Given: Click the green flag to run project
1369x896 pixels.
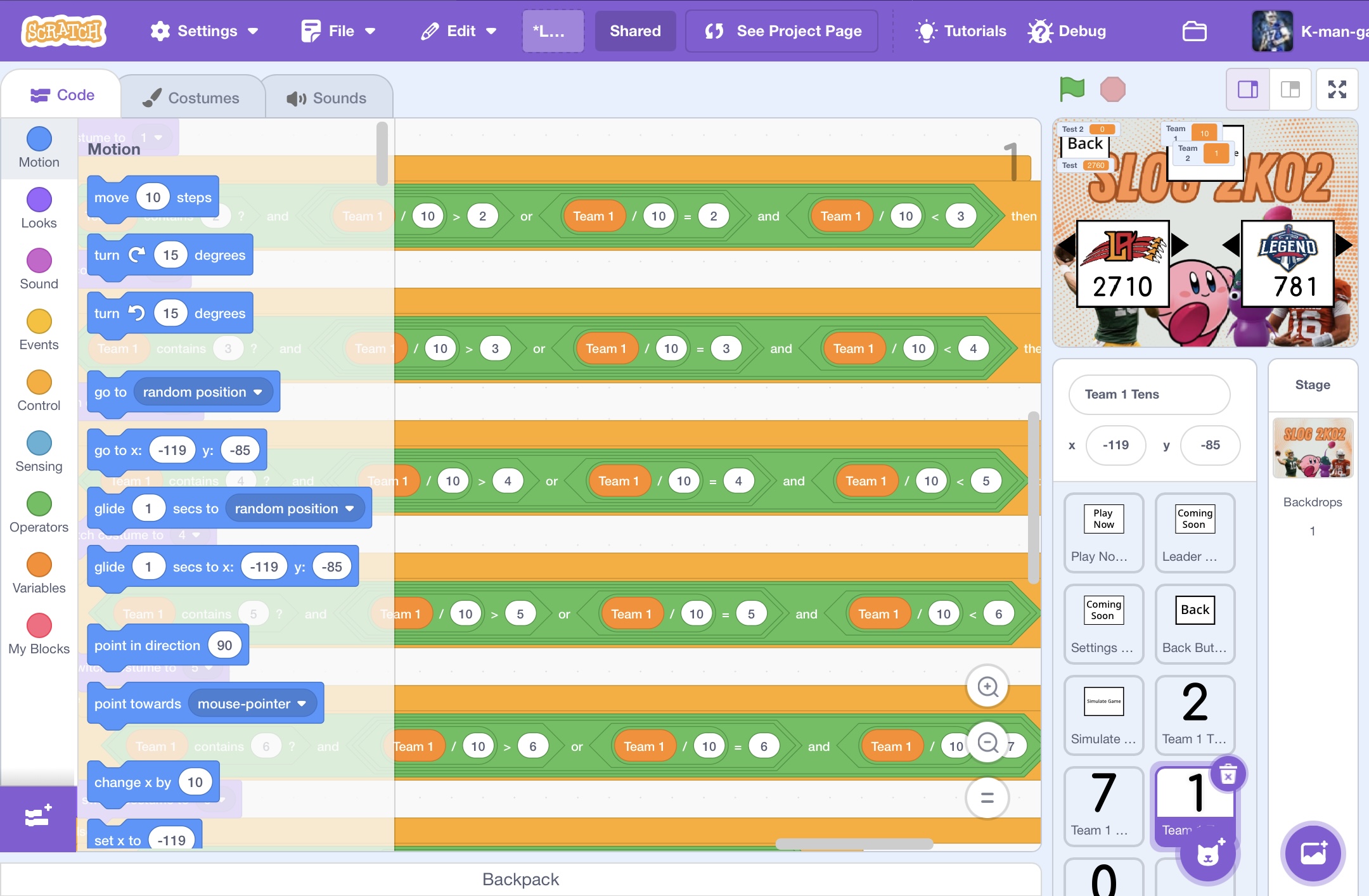Looking at the screenshot, I should tap(1072, 89).
